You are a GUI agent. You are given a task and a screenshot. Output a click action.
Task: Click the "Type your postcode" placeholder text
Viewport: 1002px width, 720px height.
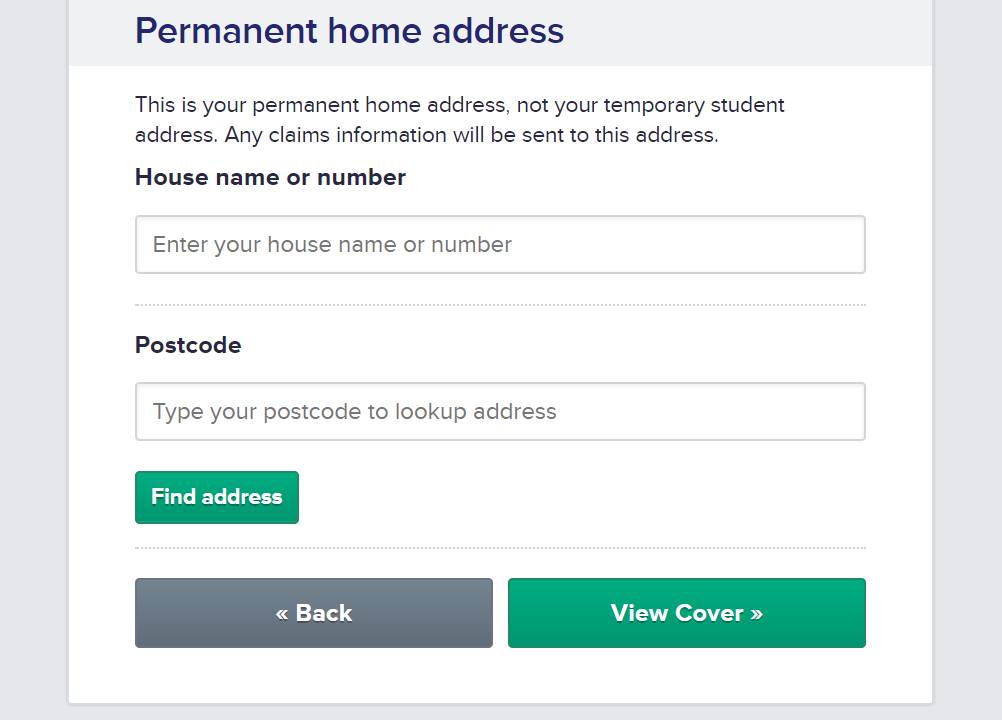354,412
